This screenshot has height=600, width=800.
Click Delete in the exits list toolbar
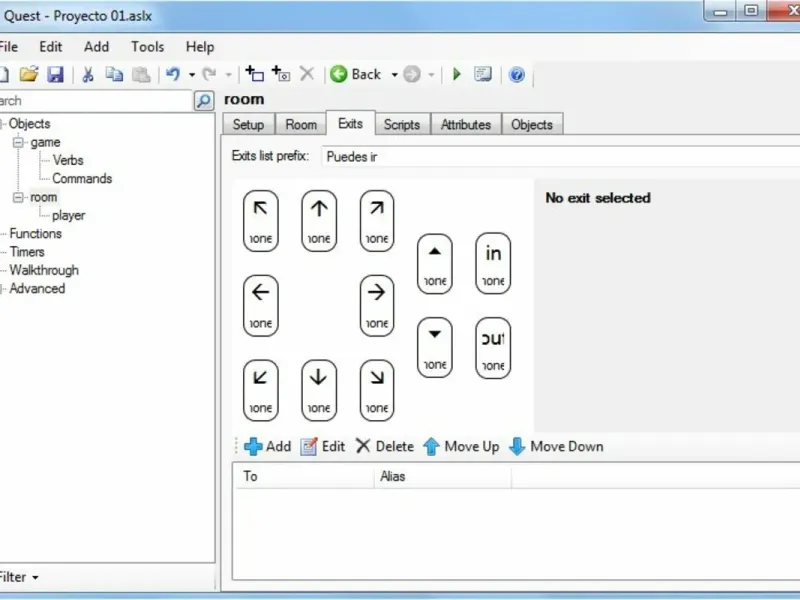[384, 446]
